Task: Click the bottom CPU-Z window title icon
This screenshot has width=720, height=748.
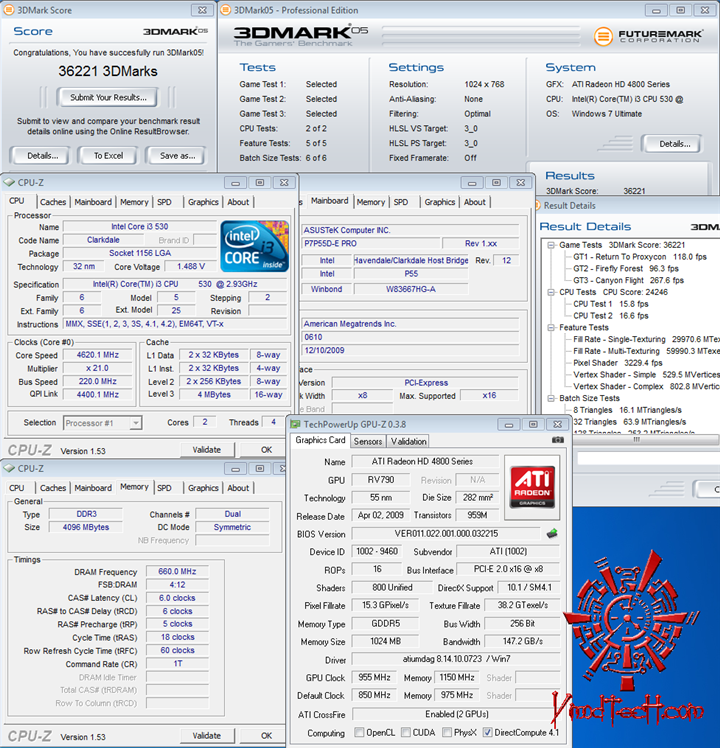Action: coord(9,468)
